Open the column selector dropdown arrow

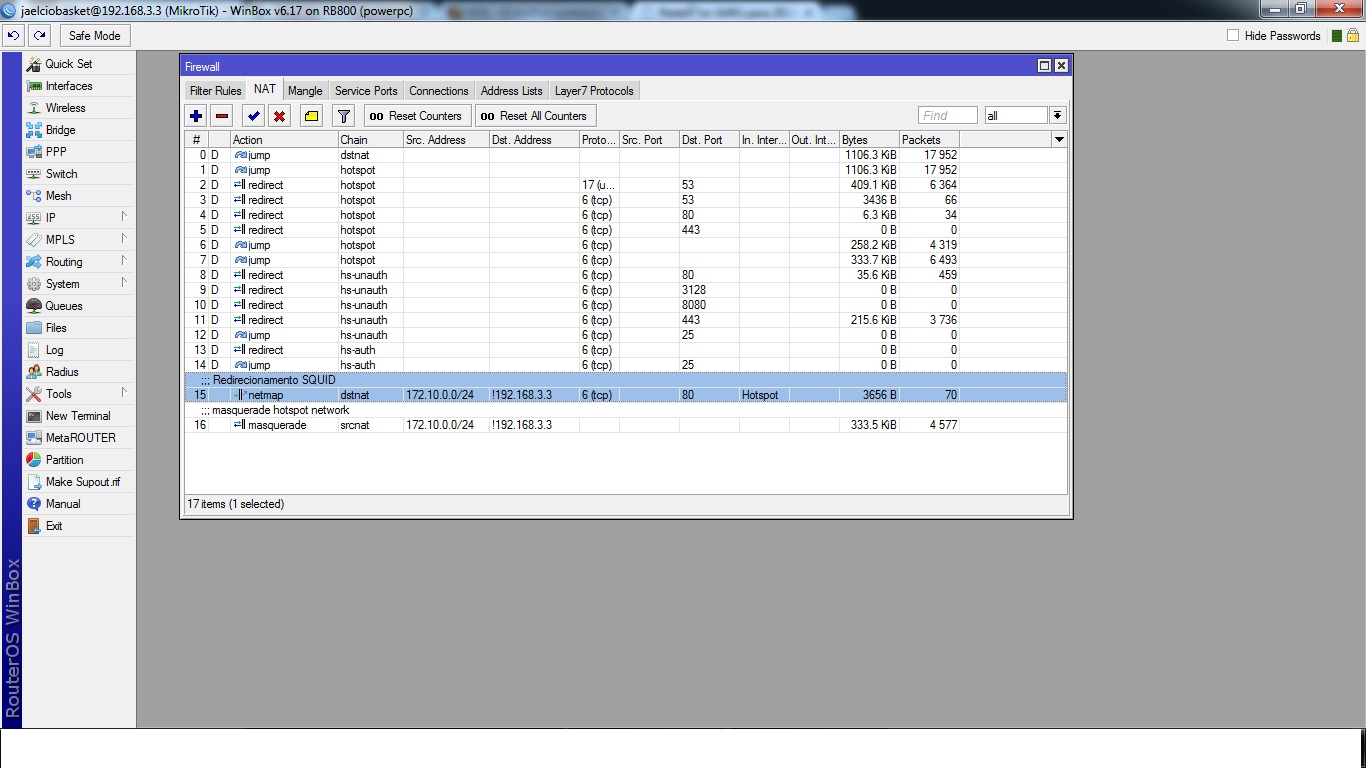(1059, 140)
